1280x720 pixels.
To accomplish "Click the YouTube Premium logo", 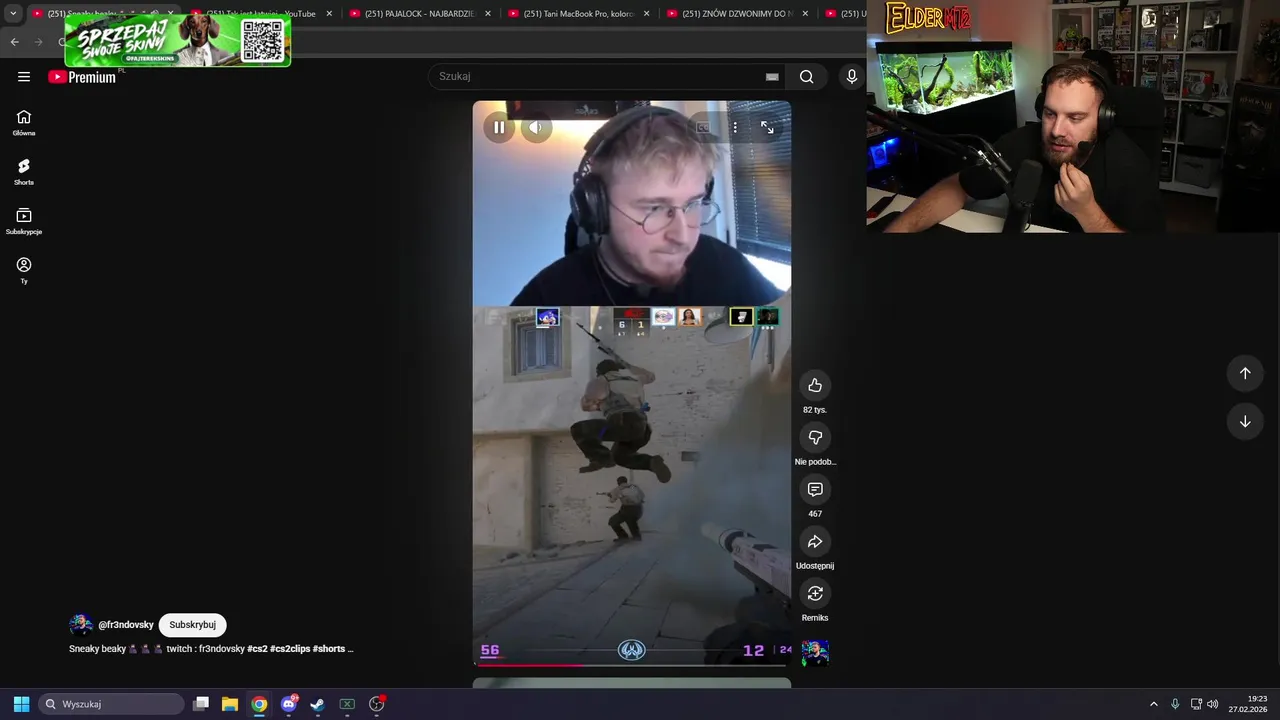I will (x=82, y=77).
